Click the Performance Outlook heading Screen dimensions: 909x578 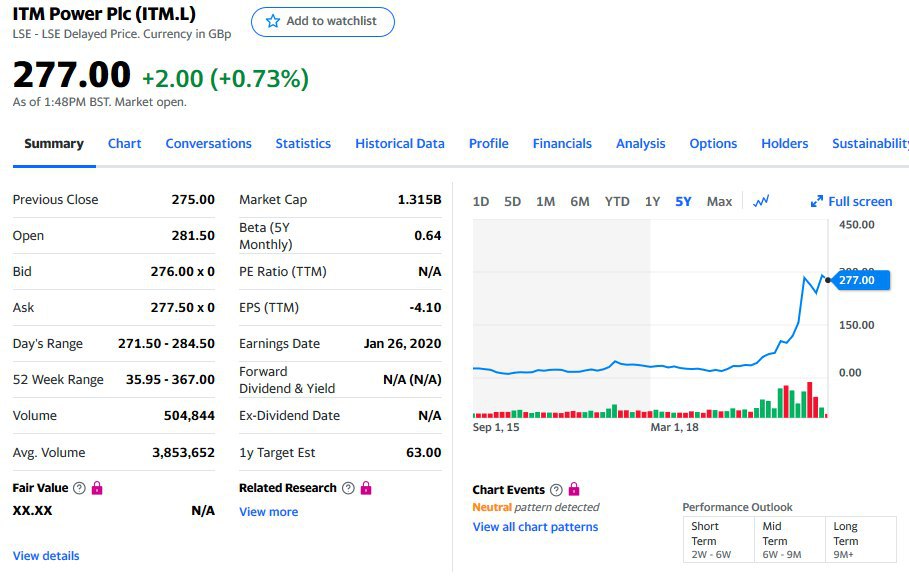click(737, 507)
